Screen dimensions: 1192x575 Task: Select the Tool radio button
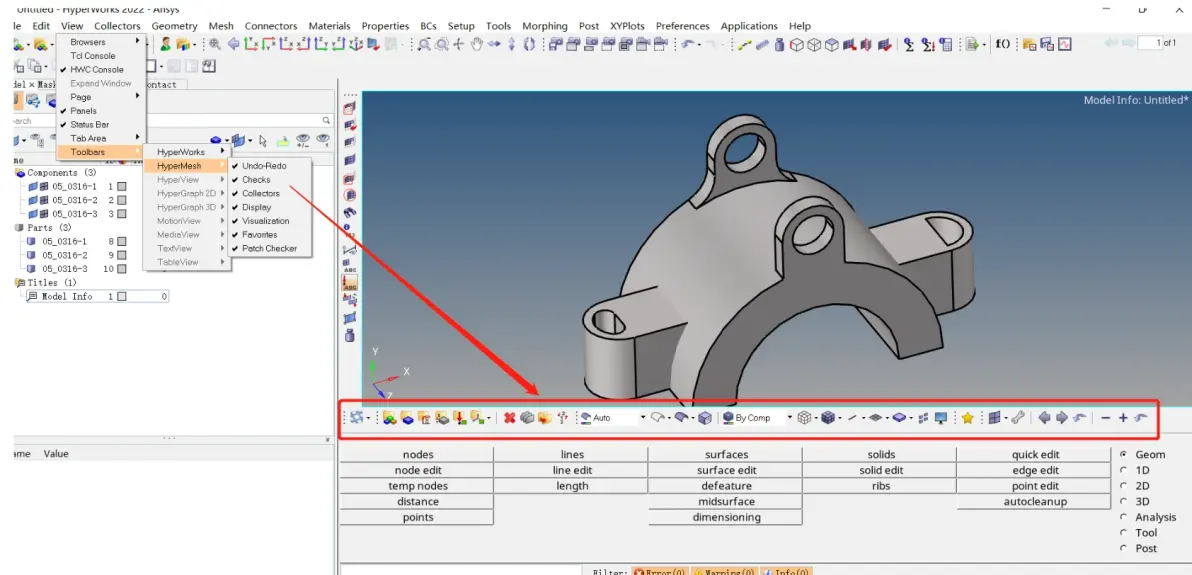click(1124, 532)
